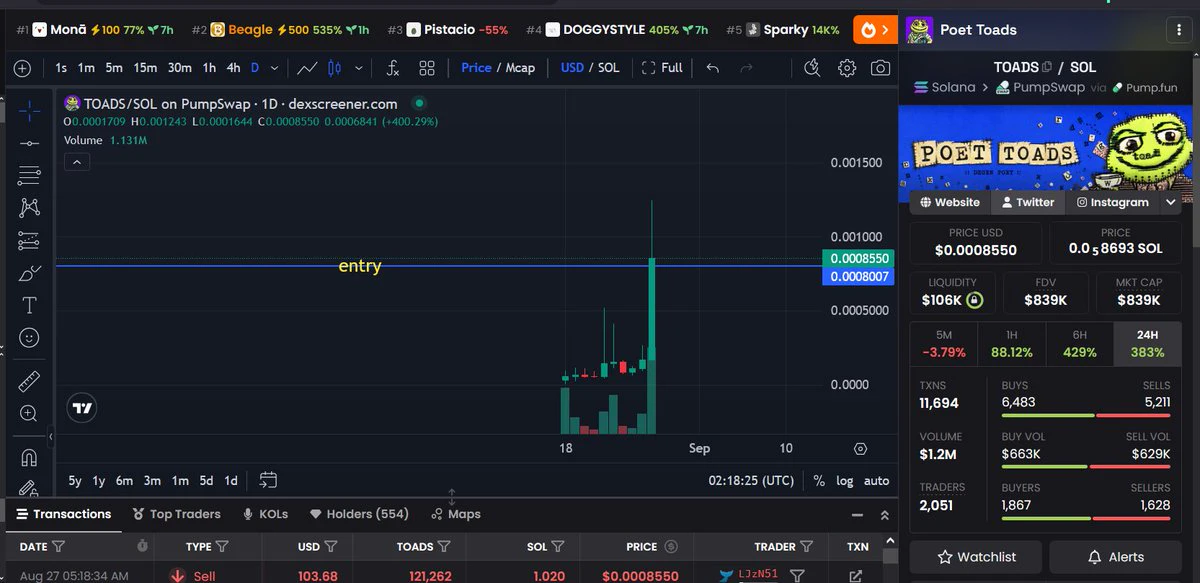Screen dimensions: 1200x583
Task: Toggle the PRICE column currency icon
Action: coord(671,547)
